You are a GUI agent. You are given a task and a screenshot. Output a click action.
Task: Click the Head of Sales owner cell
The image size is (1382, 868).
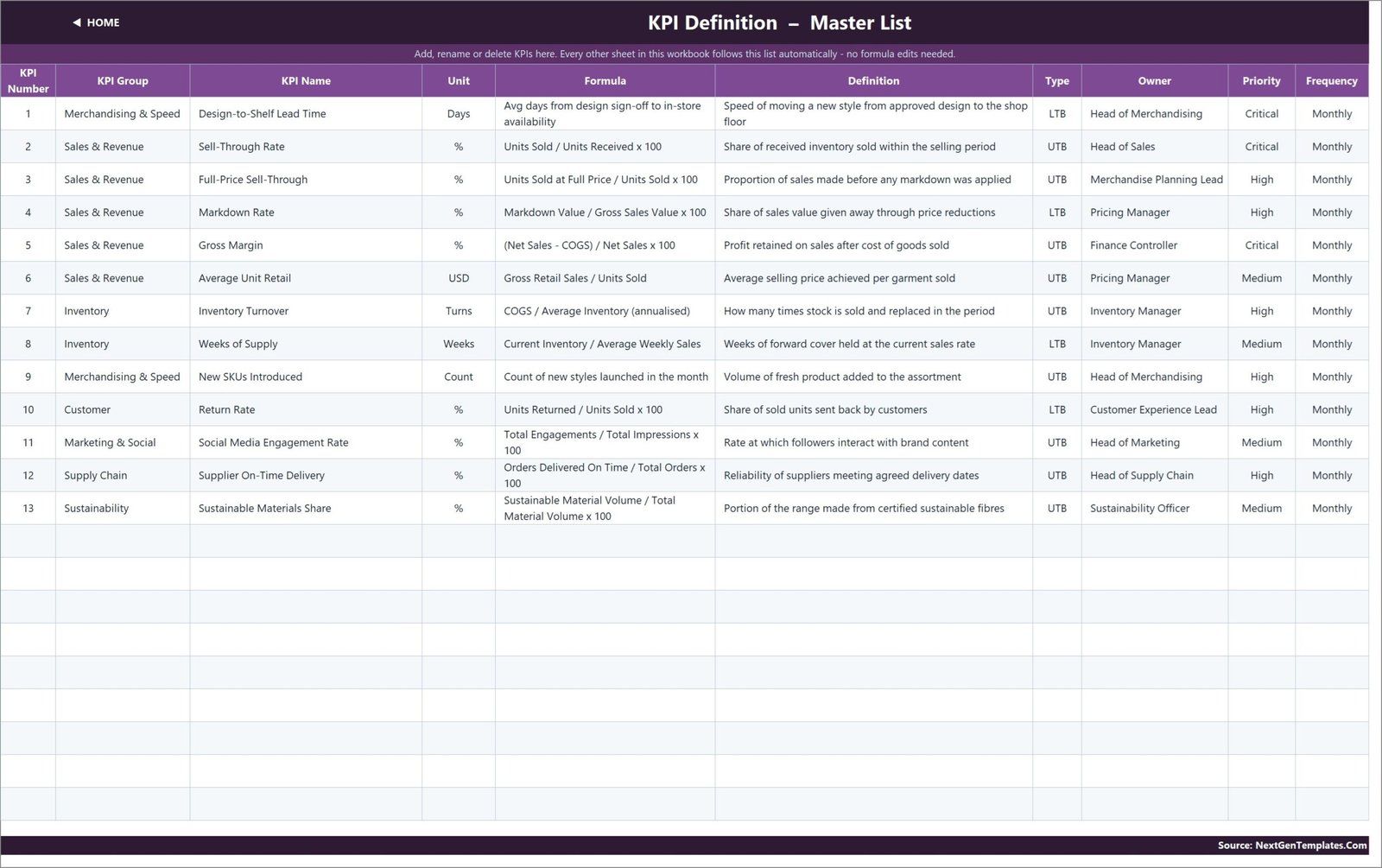tap(1155, 147)
